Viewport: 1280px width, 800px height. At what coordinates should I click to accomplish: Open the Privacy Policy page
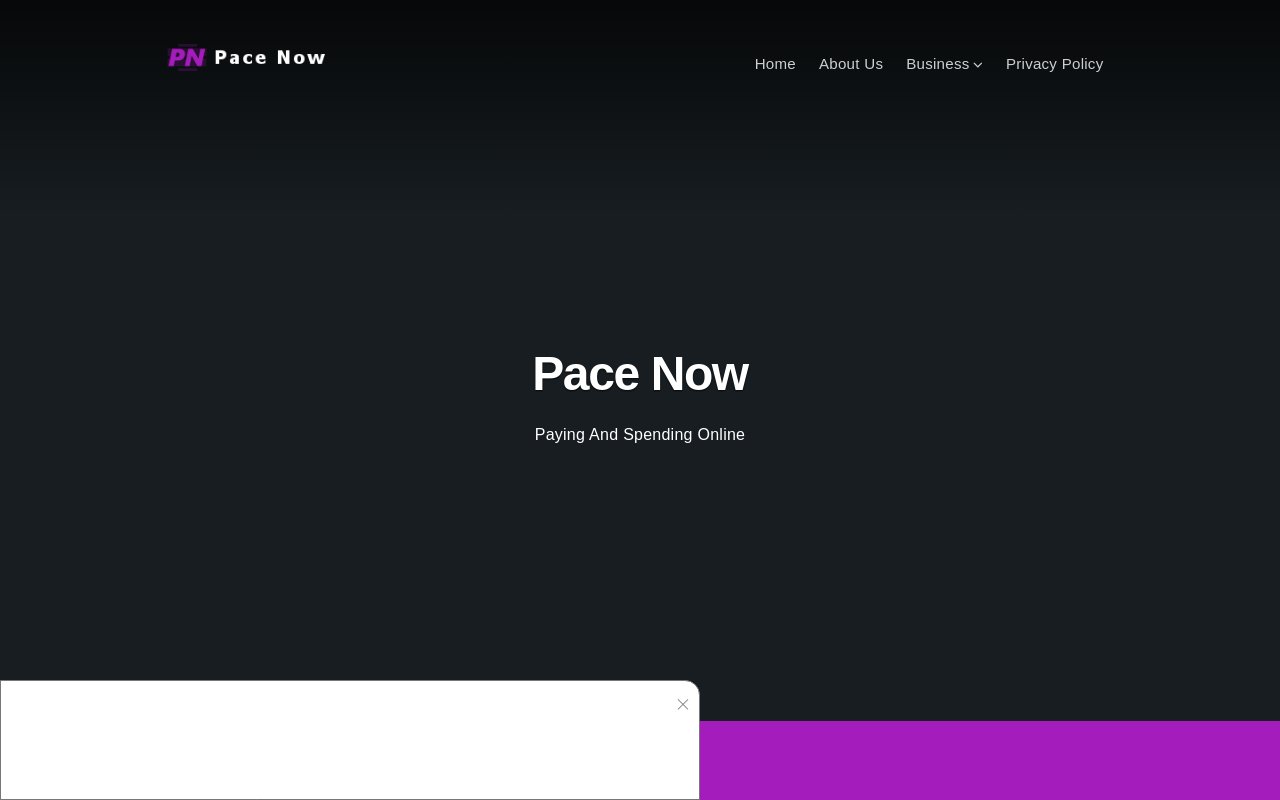(1054, 64)
